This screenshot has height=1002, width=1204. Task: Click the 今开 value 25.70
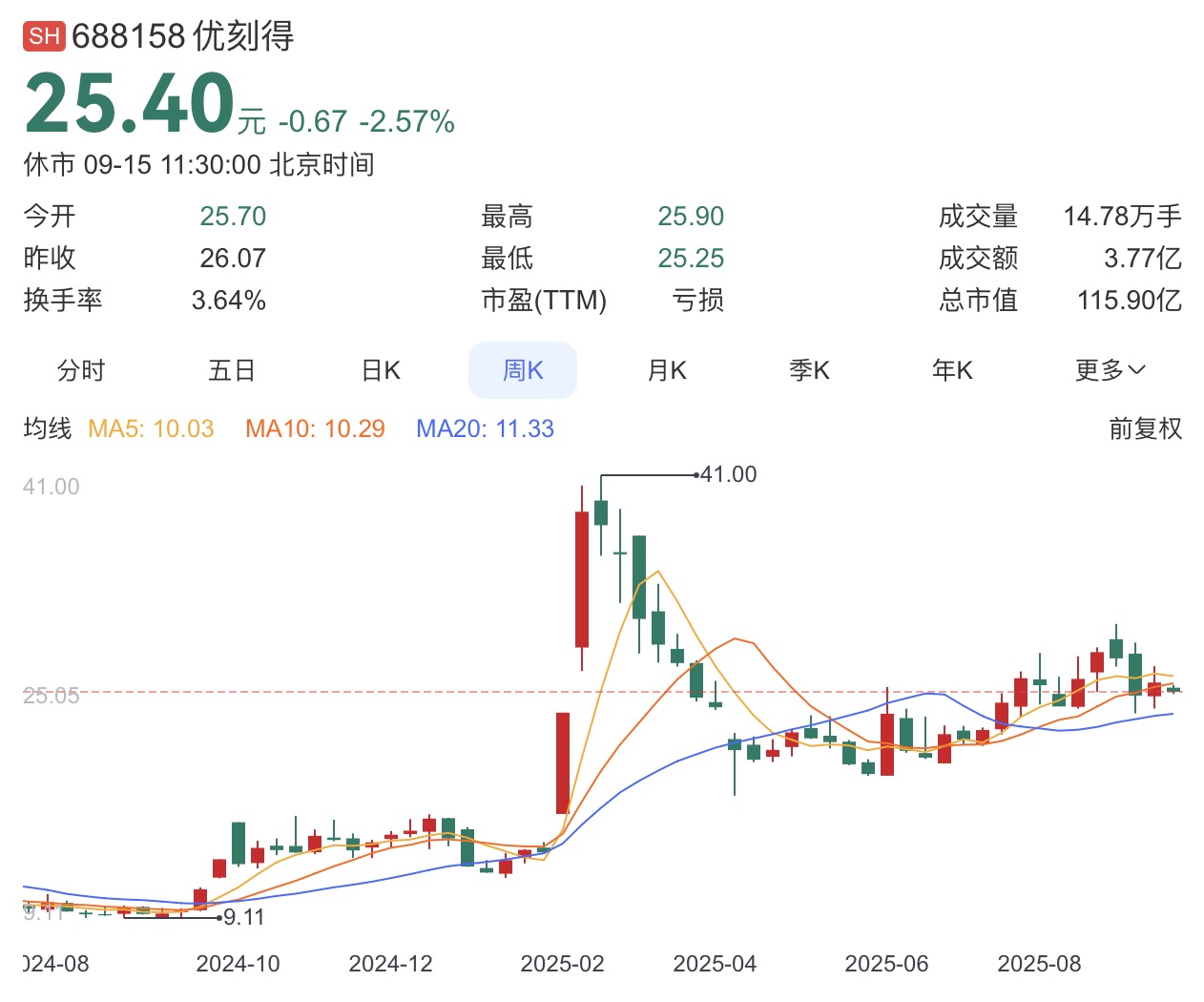pos(233,217)
